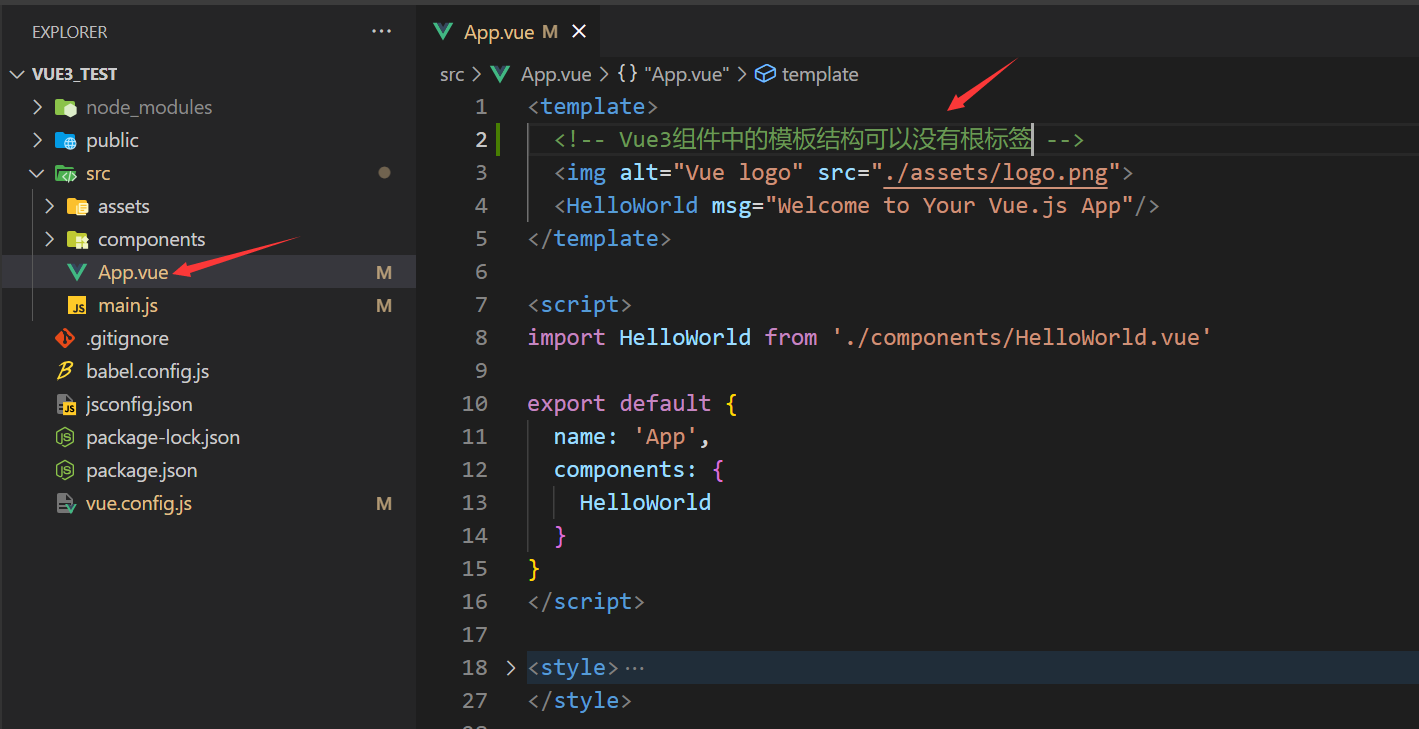This screenshot has width=1419, height=729.
Task: Click the file icon beside vue.config.js
Action: [65, 503]
